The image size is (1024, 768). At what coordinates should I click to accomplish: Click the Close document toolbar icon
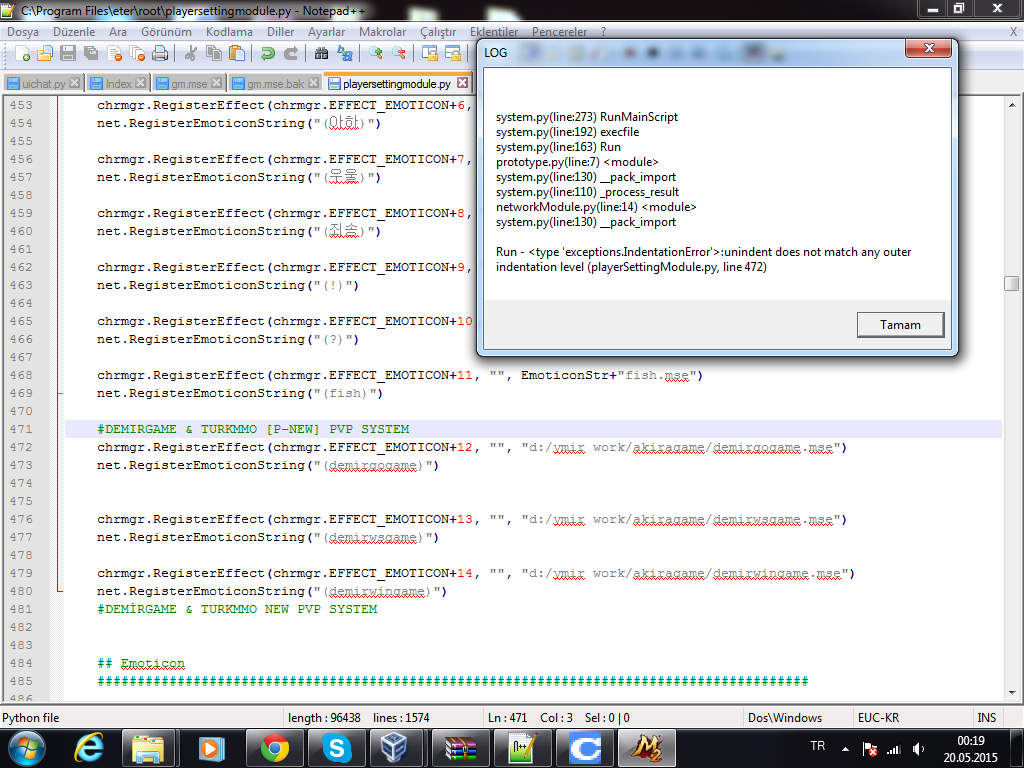click(114, 54)
